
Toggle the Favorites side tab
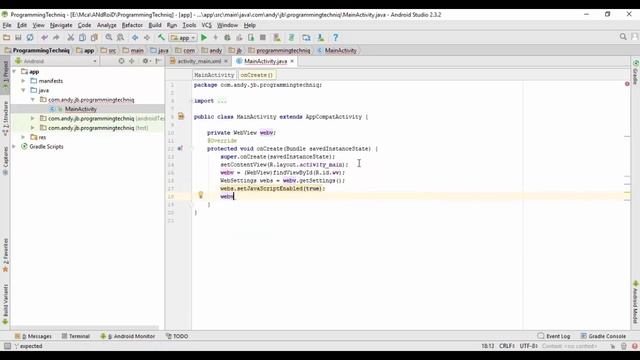tap(5, 255)
